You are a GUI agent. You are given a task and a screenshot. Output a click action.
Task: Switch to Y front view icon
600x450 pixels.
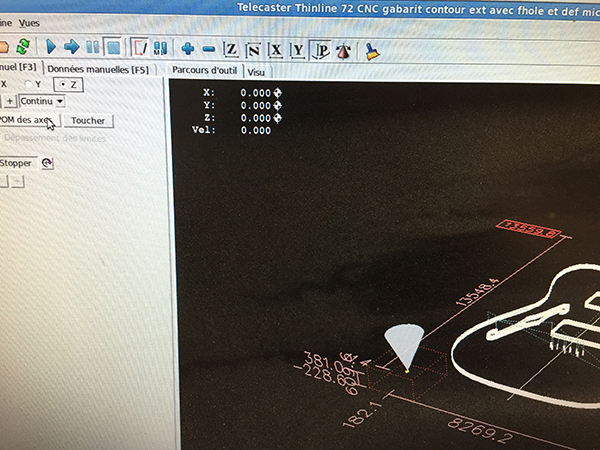click(x=298, y=51)
